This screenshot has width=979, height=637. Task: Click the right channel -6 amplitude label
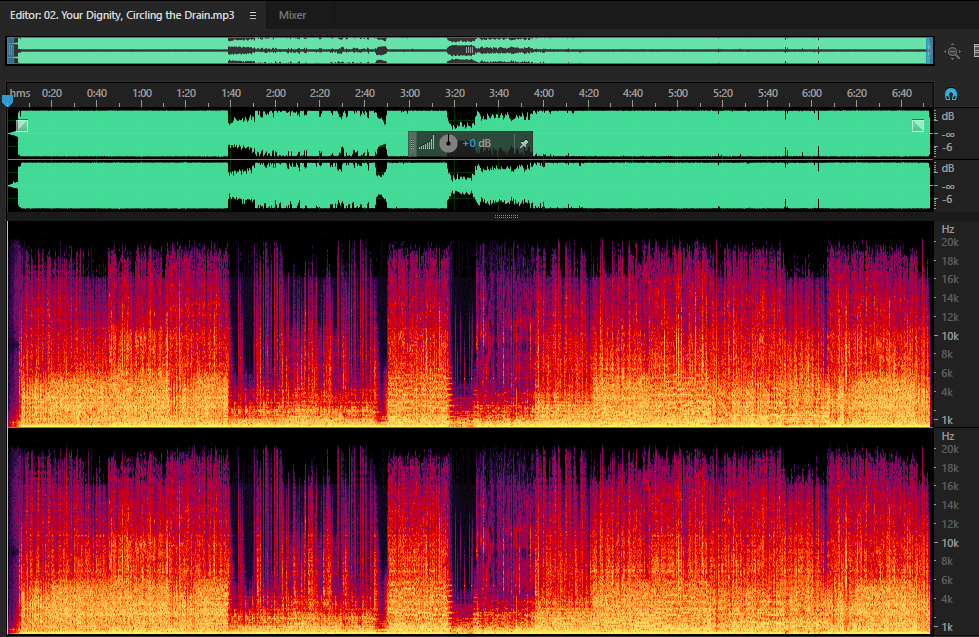tap(947, 200)
